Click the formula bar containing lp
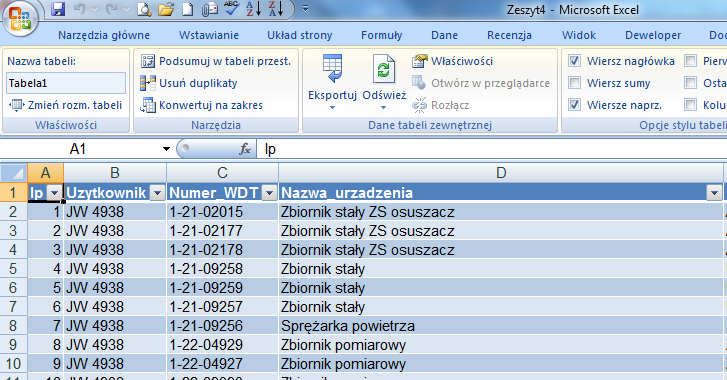The width and height of the screenshot is (727, 380). point(491,149)
